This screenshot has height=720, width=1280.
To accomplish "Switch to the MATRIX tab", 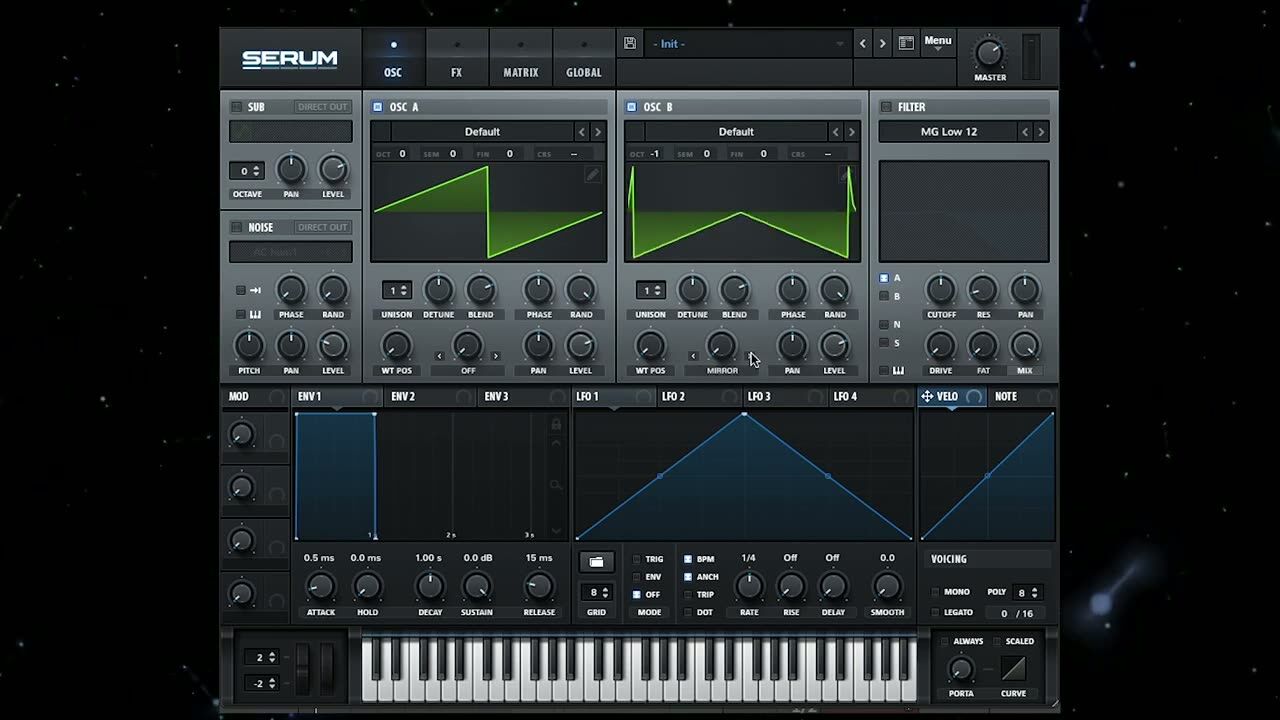I will coord(520,59).
